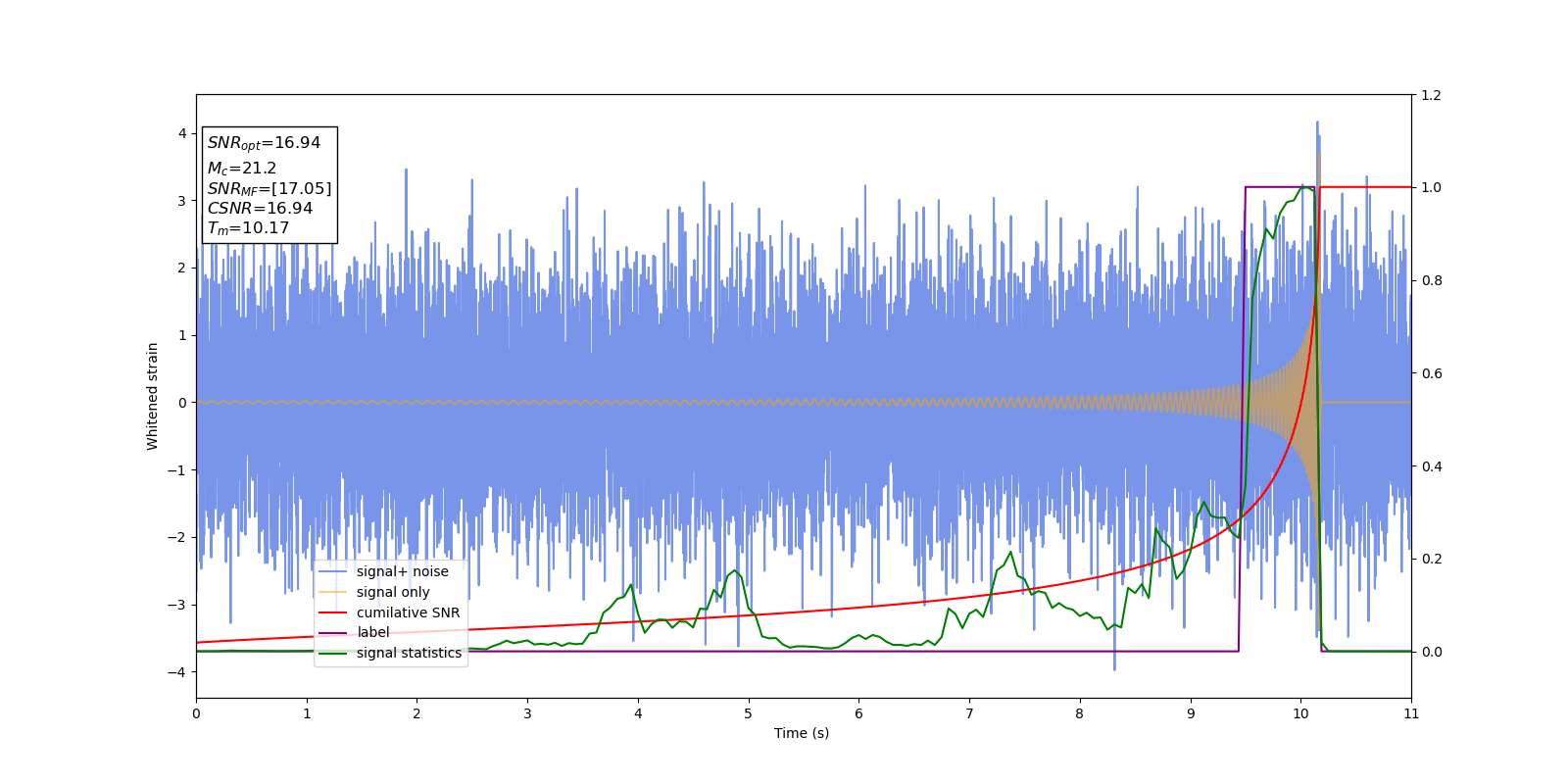The height and width of the screenshot is (784, 1568).
Task: Click left axis tick label −4
Action: tap(177, 672)
